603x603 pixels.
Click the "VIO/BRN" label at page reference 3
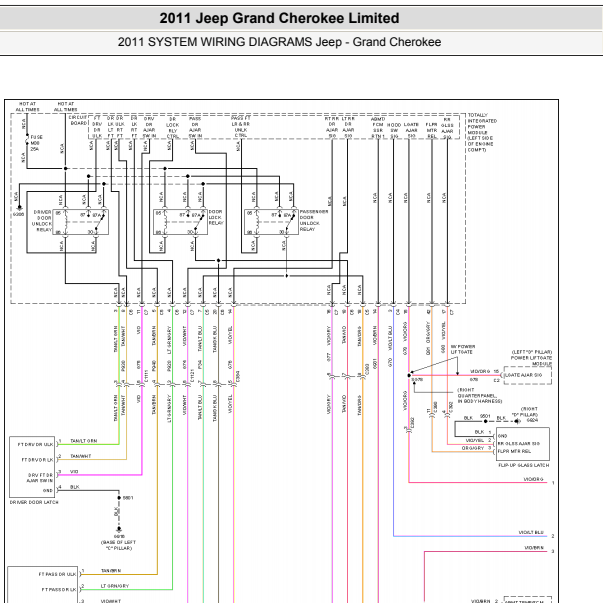[534, 548]
